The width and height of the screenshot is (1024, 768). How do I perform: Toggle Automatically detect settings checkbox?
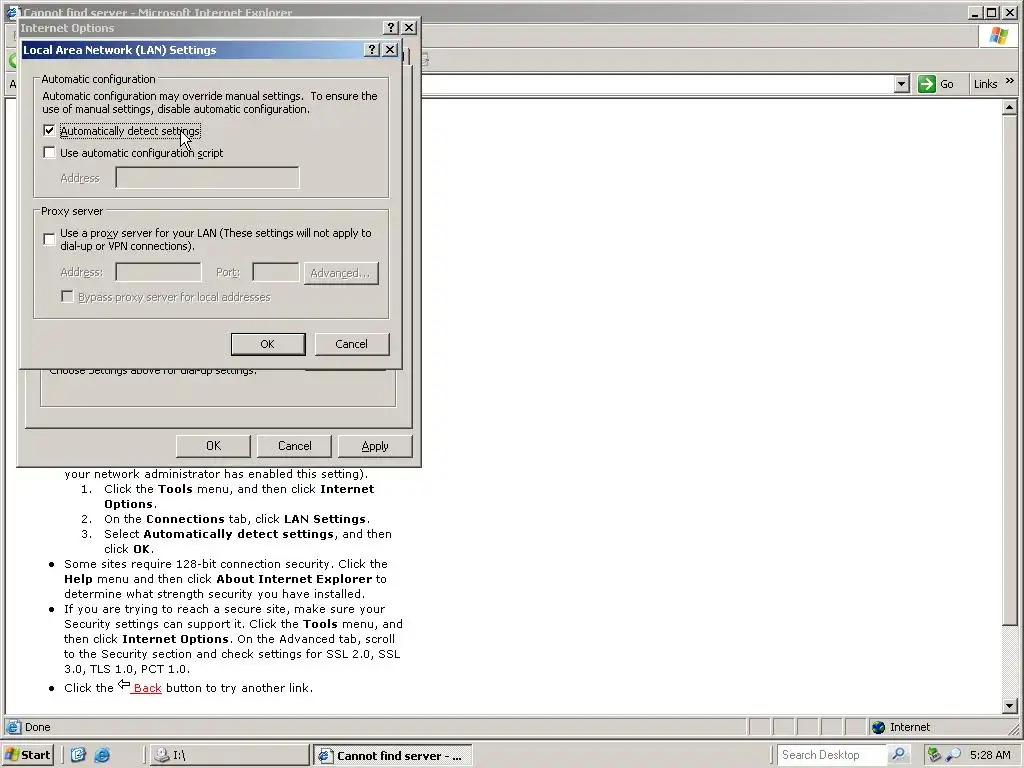(x=49, y=131)
